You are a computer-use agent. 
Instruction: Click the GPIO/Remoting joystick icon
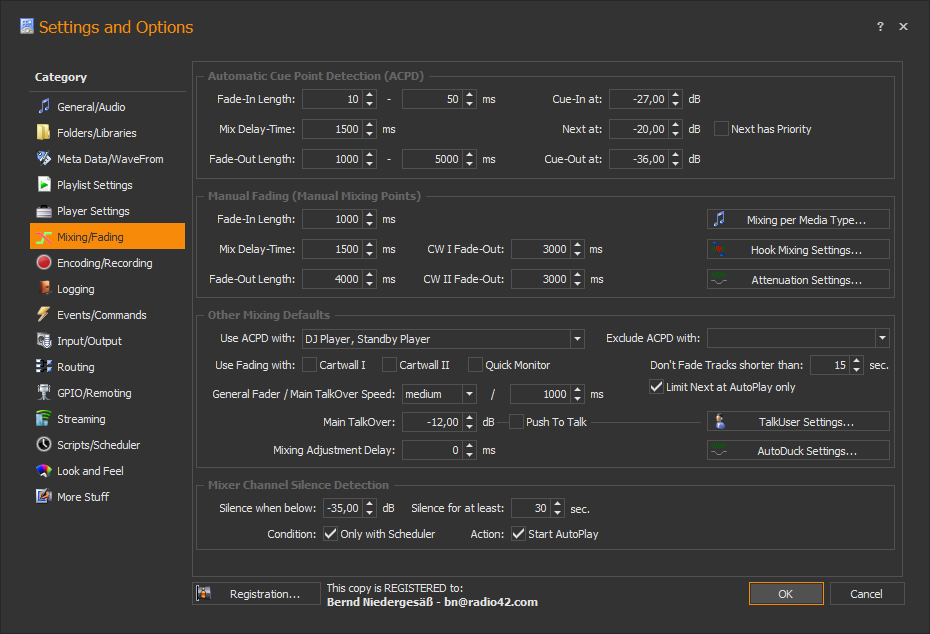44,393
